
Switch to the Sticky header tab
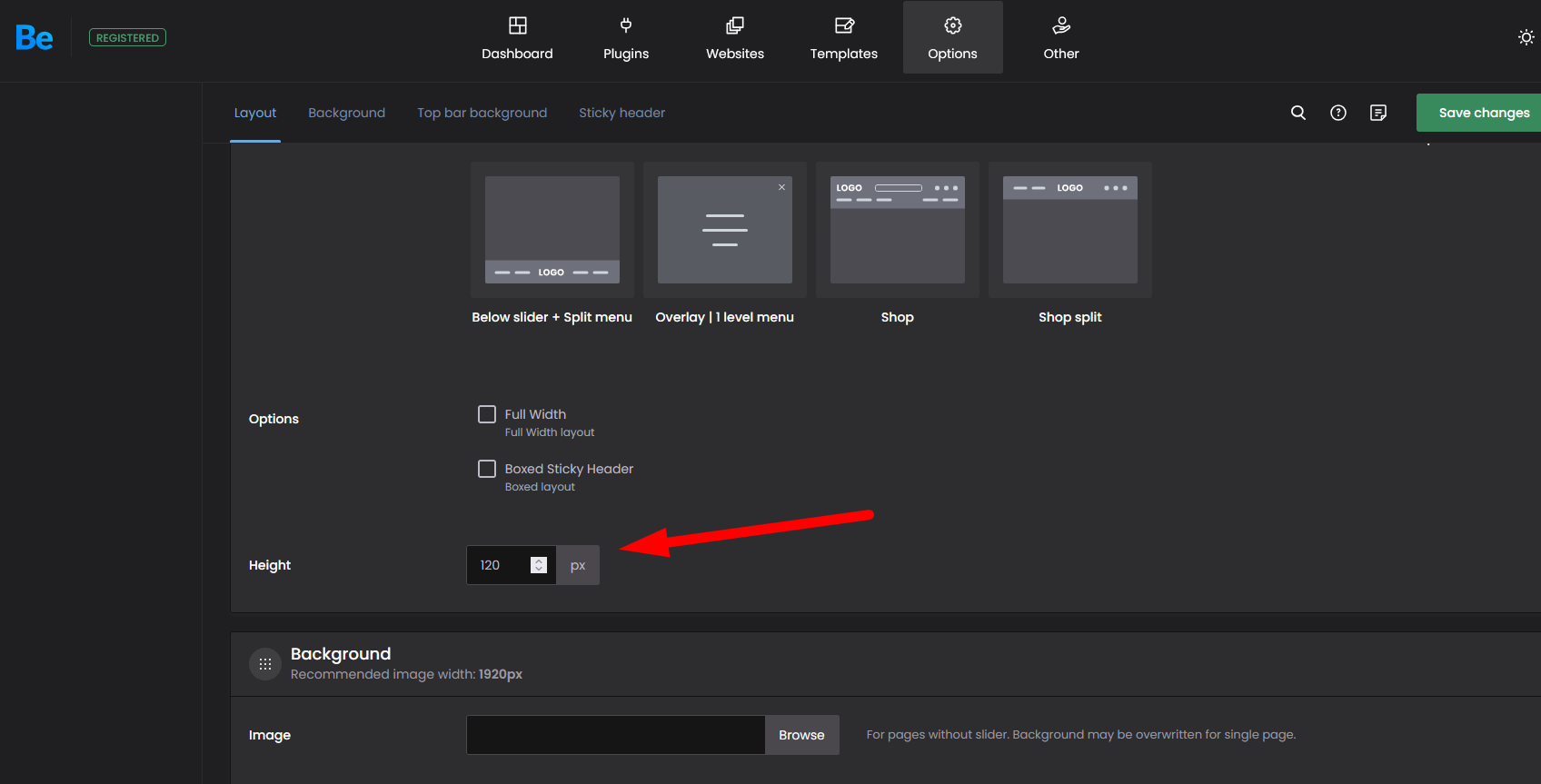click(x=621, y=113)
